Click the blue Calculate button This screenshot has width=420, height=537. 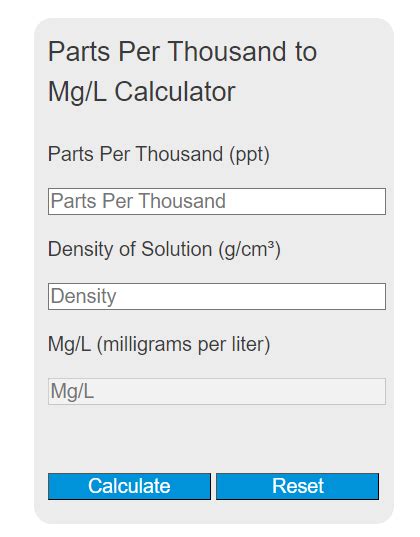[x=129, y=486]
